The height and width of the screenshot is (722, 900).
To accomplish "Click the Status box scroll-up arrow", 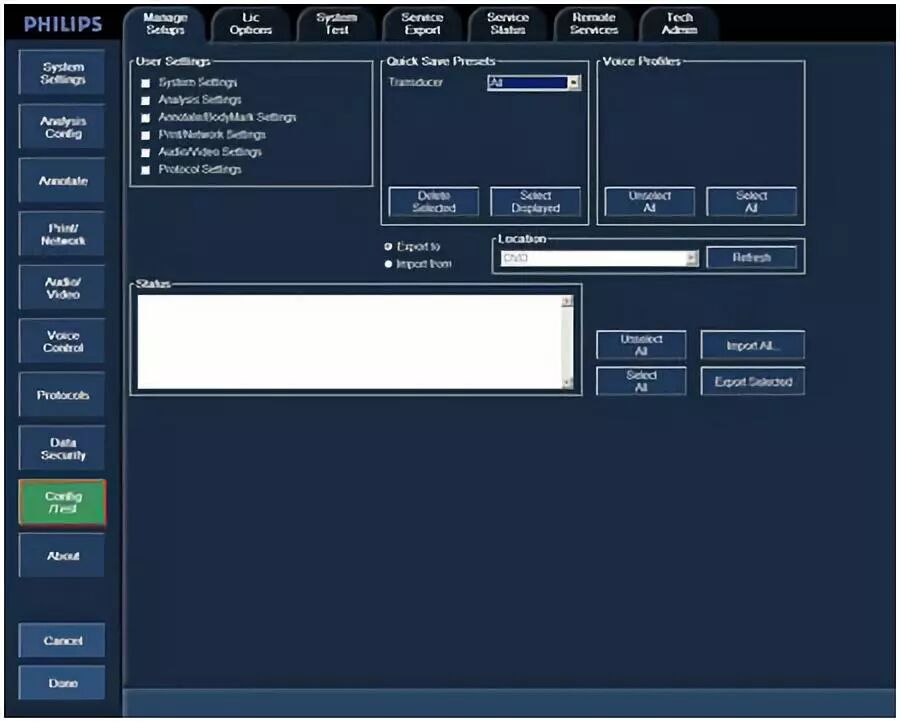I will click(x=567, y=301).
